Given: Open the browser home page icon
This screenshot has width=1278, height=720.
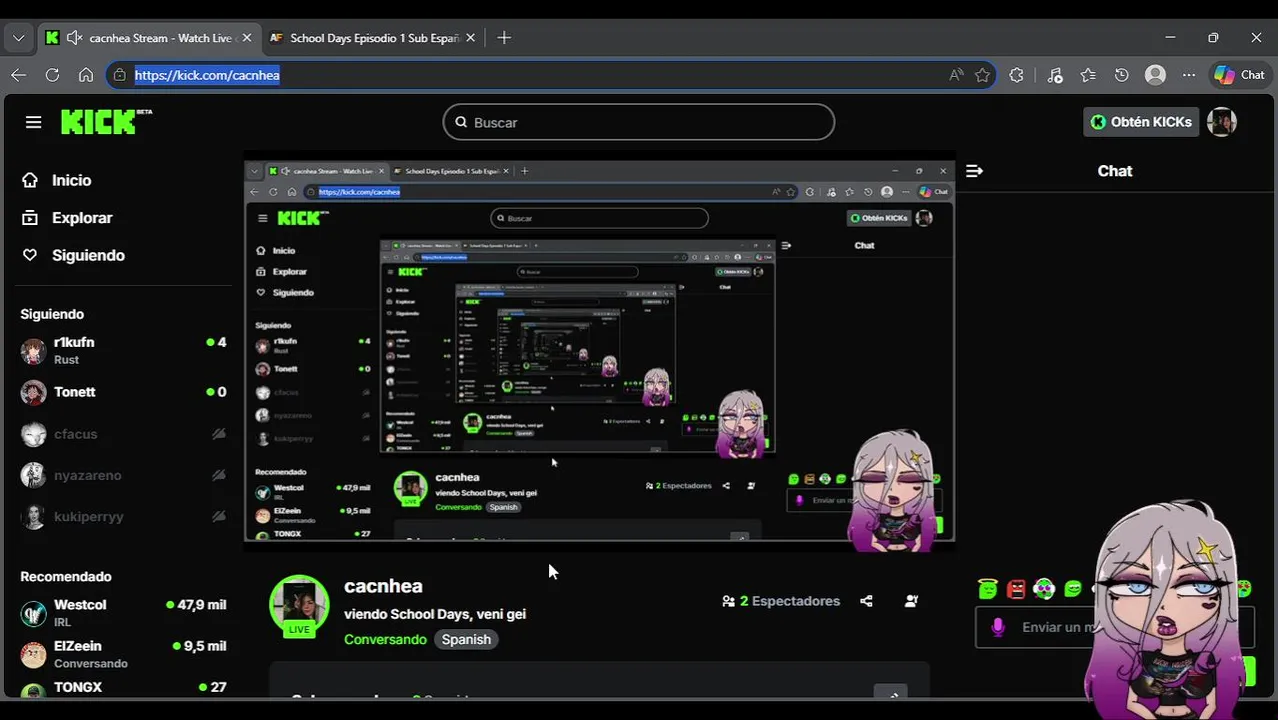Looking at the screenshot, I should tap(86, 75).
